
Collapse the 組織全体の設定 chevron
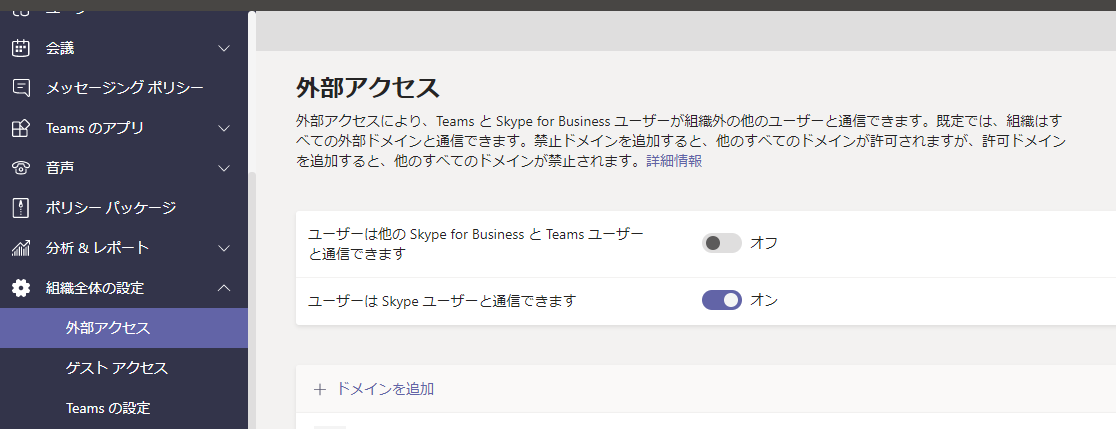click(x=224, y=288)
